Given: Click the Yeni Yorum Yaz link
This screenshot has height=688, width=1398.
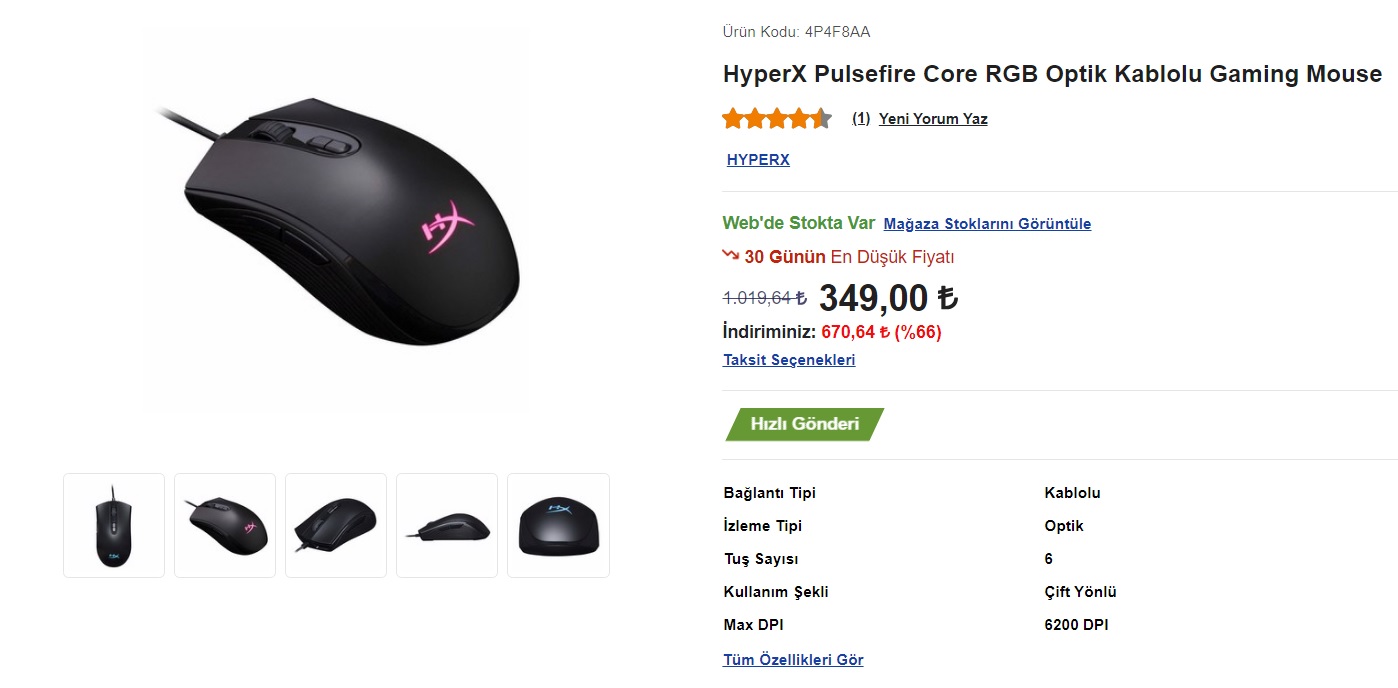Looking at the screenshot, I should 933,119.
